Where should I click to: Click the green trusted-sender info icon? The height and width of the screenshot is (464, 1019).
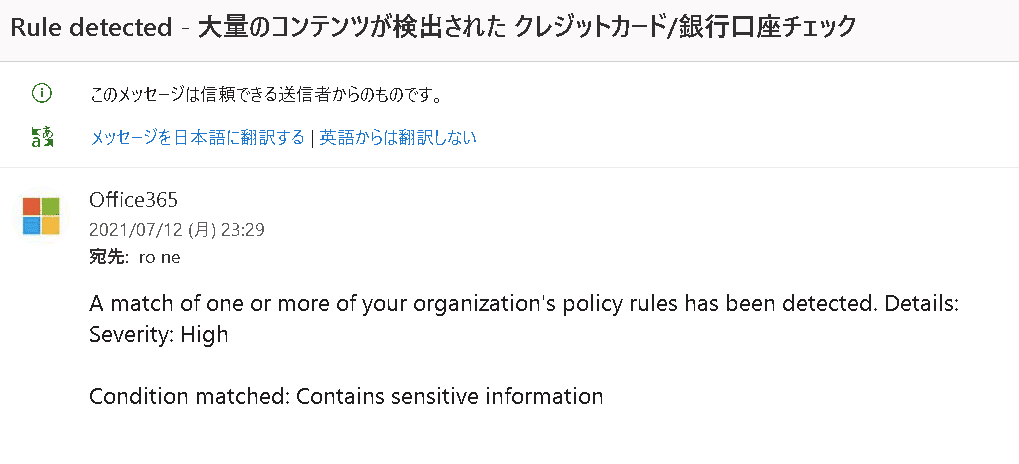[42, 95]
